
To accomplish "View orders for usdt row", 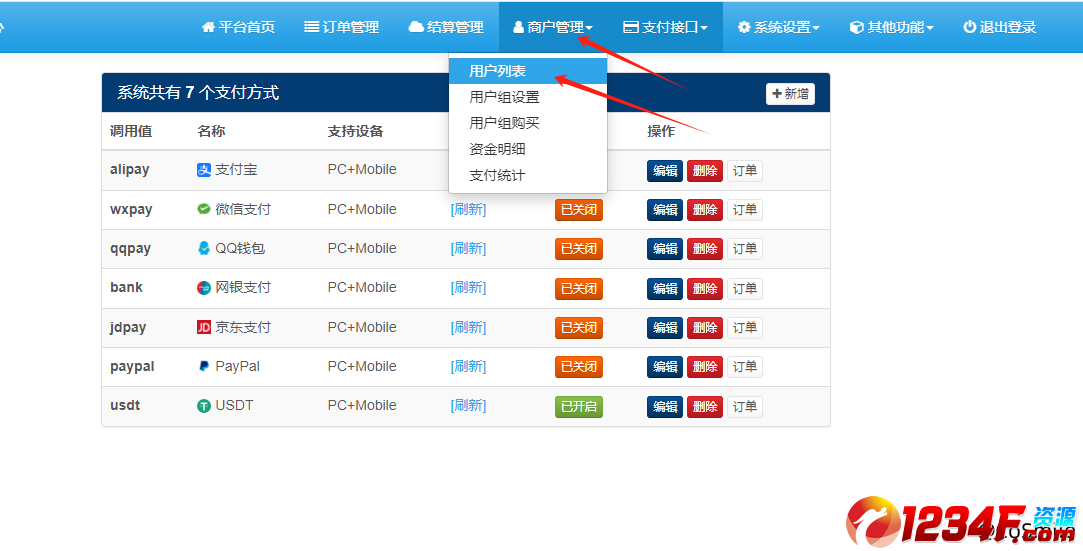I will pyautogui.click(x=745, y=407).
